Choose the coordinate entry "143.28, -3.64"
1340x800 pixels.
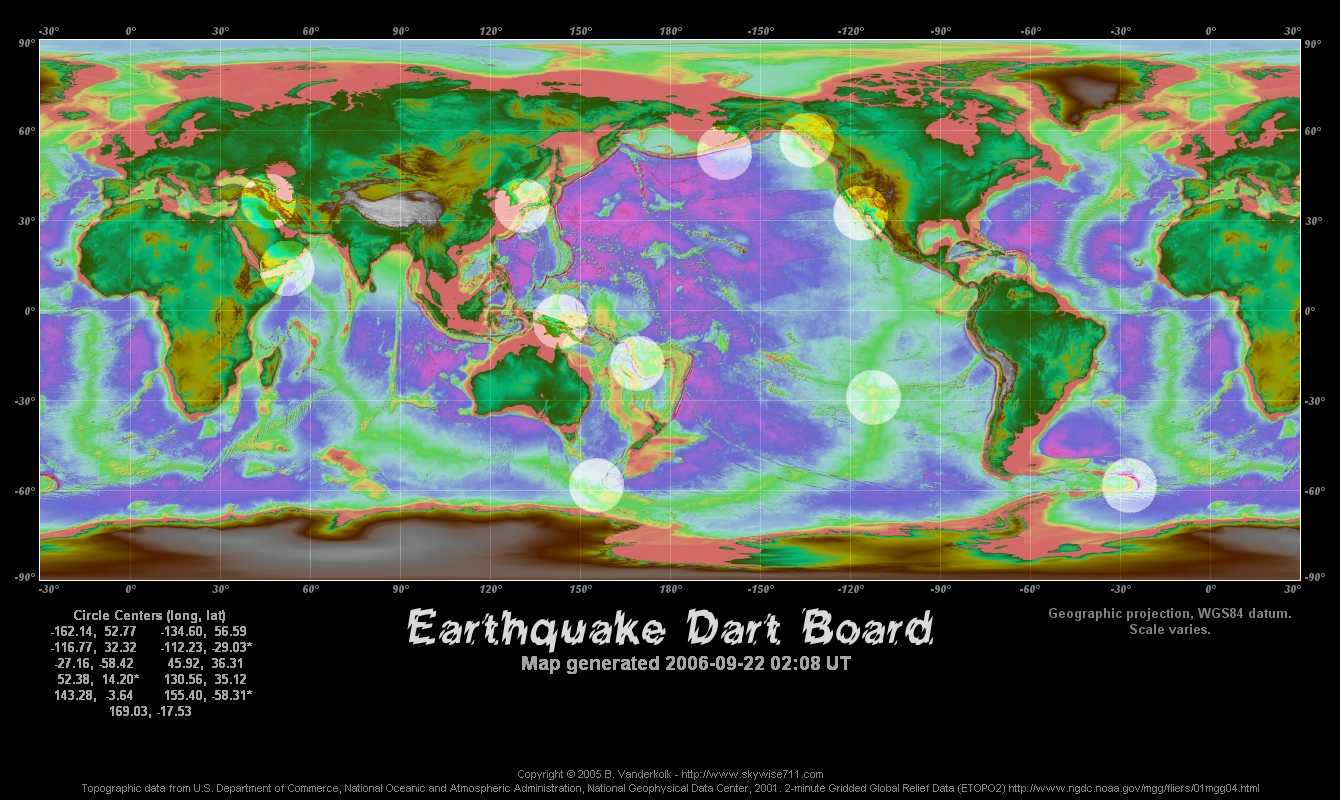[93, 696]
